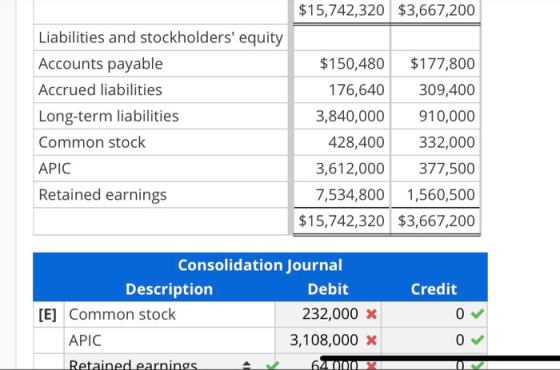Select the Accounts payable row label
560x370 pixels.
click(101, 64)
